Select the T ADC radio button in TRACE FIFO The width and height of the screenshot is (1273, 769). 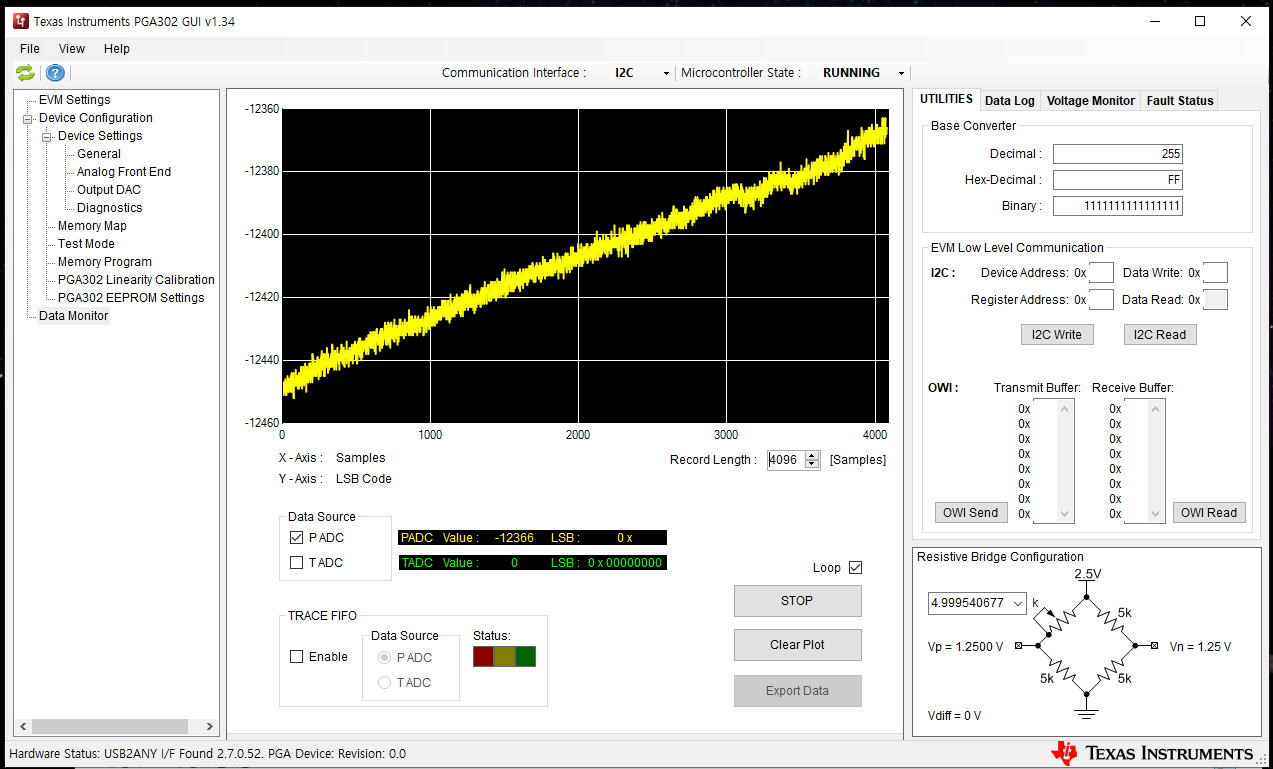coord(384,682)
